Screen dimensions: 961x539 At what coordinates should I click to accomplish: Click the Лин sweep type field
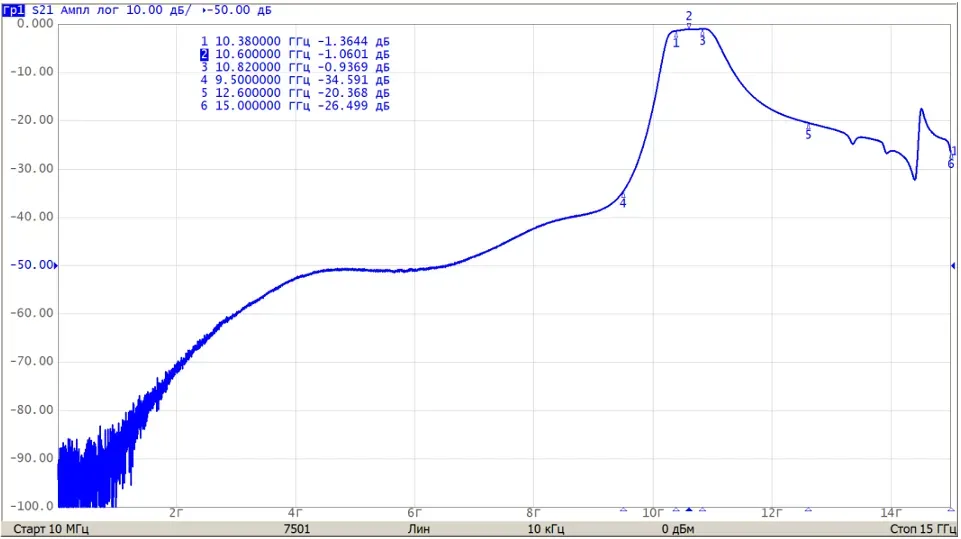[x=419, y=529]
